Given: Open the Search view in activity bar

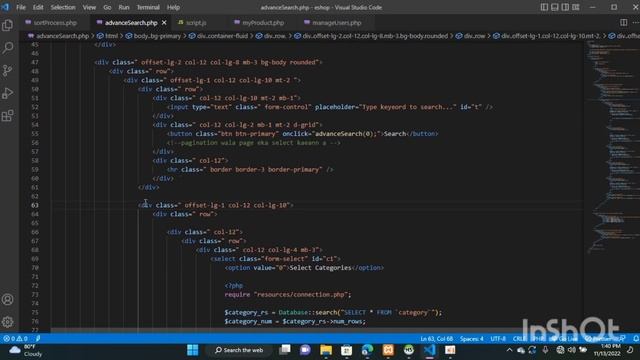Looking at the screenshot, I should [7, 48].
